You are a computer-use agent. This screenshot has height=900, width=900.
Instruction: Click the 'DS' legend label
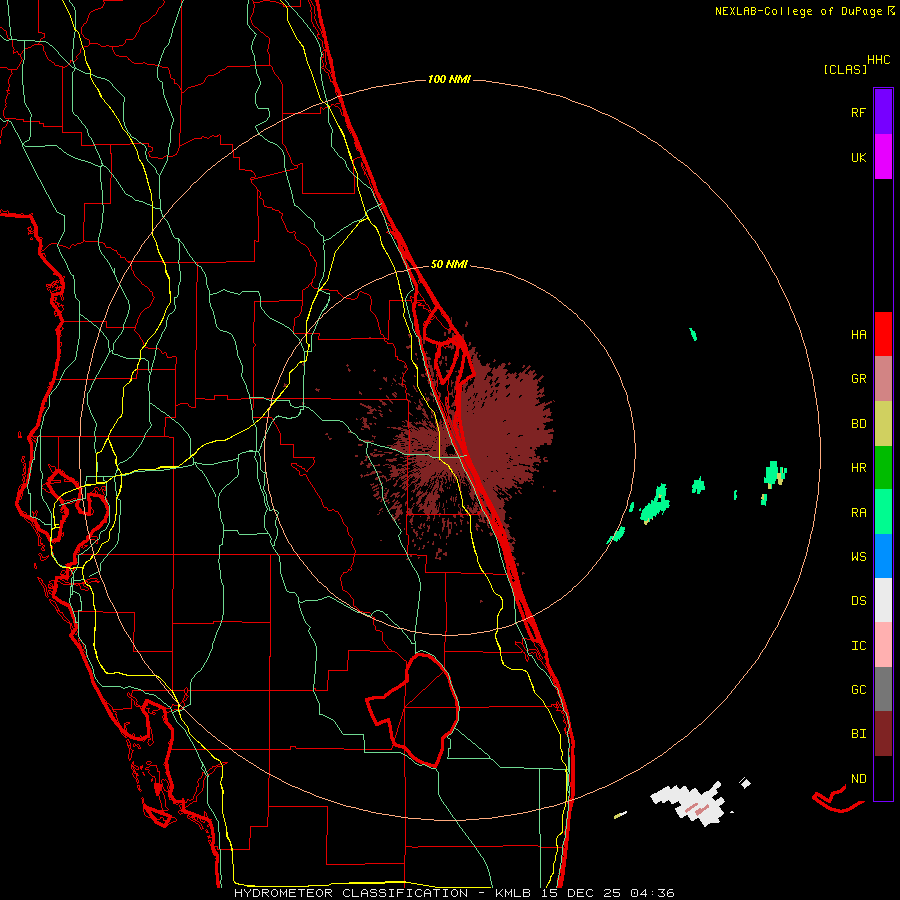(x=858, y=601)
